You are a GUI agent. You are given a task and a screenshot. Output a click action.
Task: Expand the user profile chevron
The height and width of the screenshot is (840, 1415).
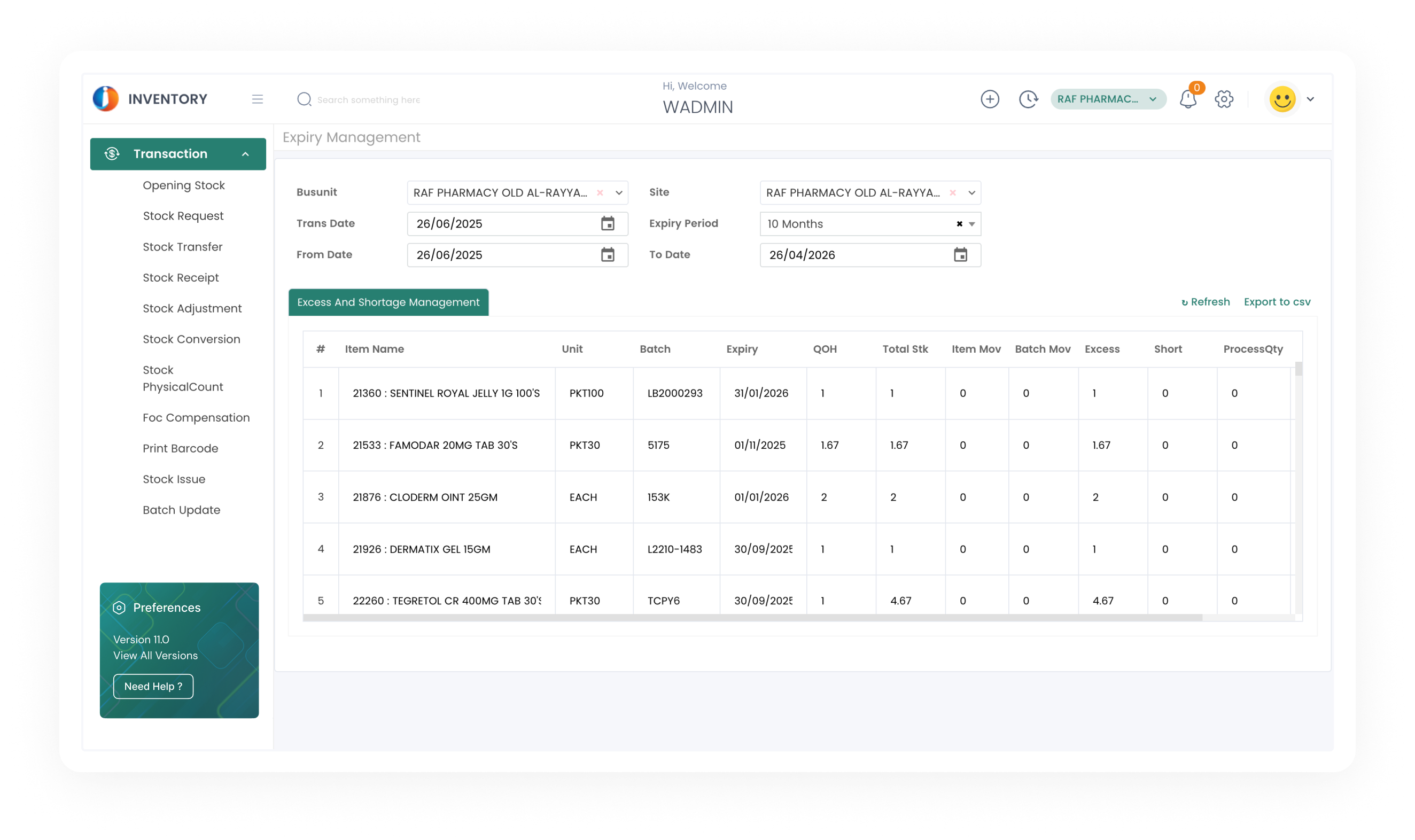(1310, 99)
